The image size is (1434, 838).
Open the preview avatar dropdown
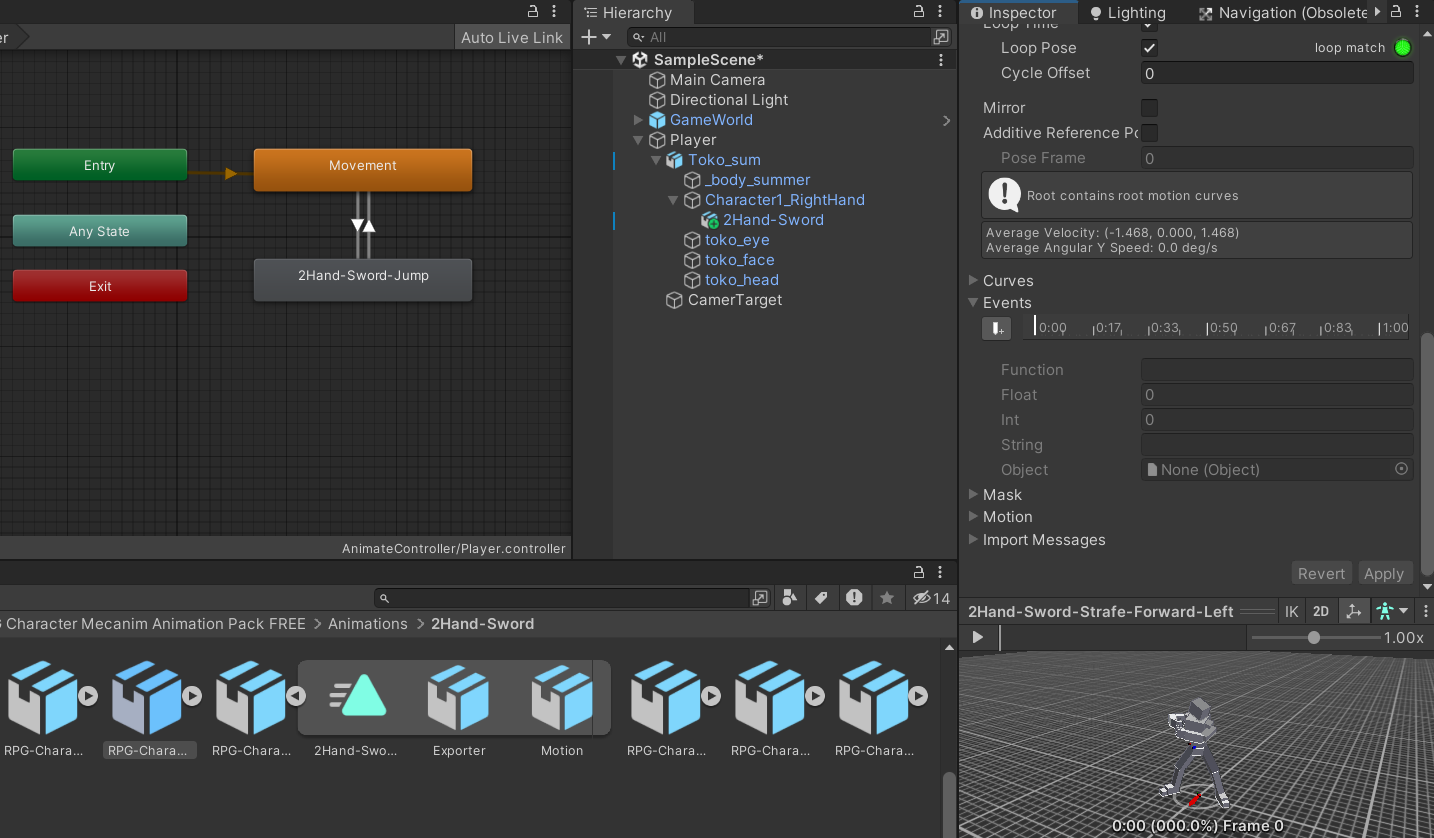click(x=1392, y=611)
